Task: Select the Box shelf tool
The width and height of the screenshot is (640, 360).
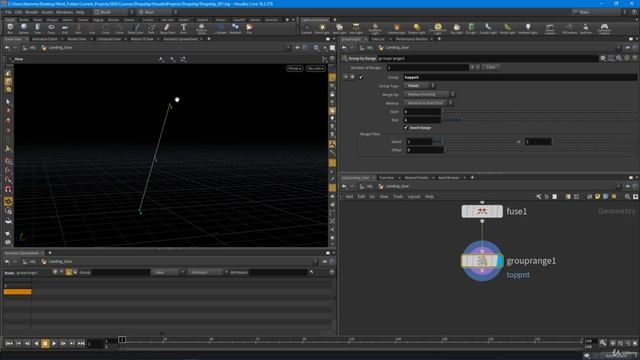Action: click(10, 28)
